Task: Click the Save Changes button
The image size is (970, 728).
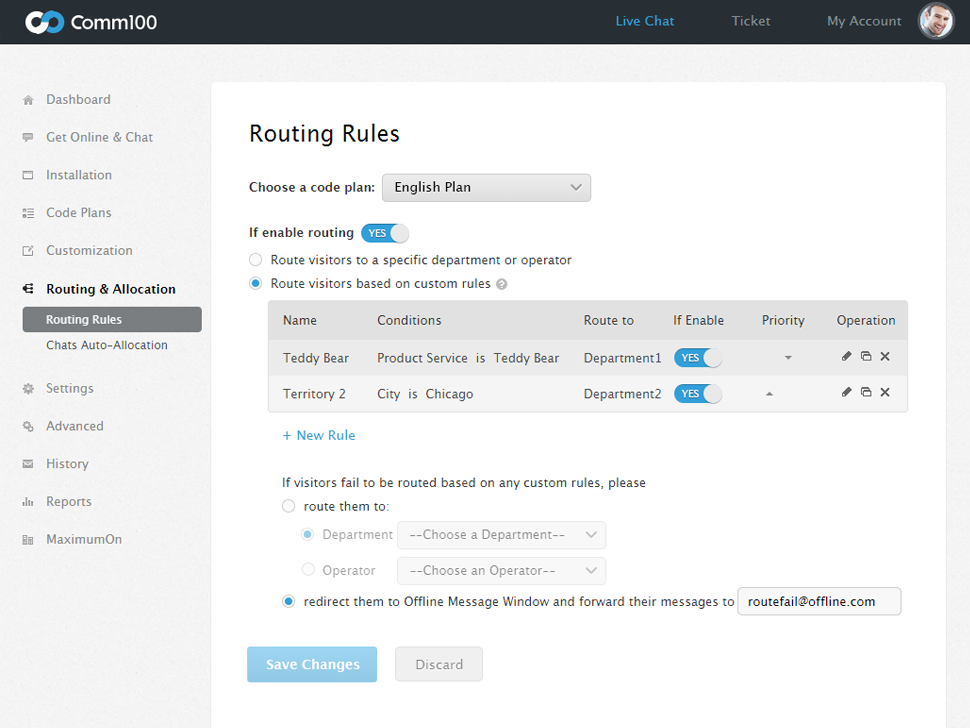Action: 312,664
